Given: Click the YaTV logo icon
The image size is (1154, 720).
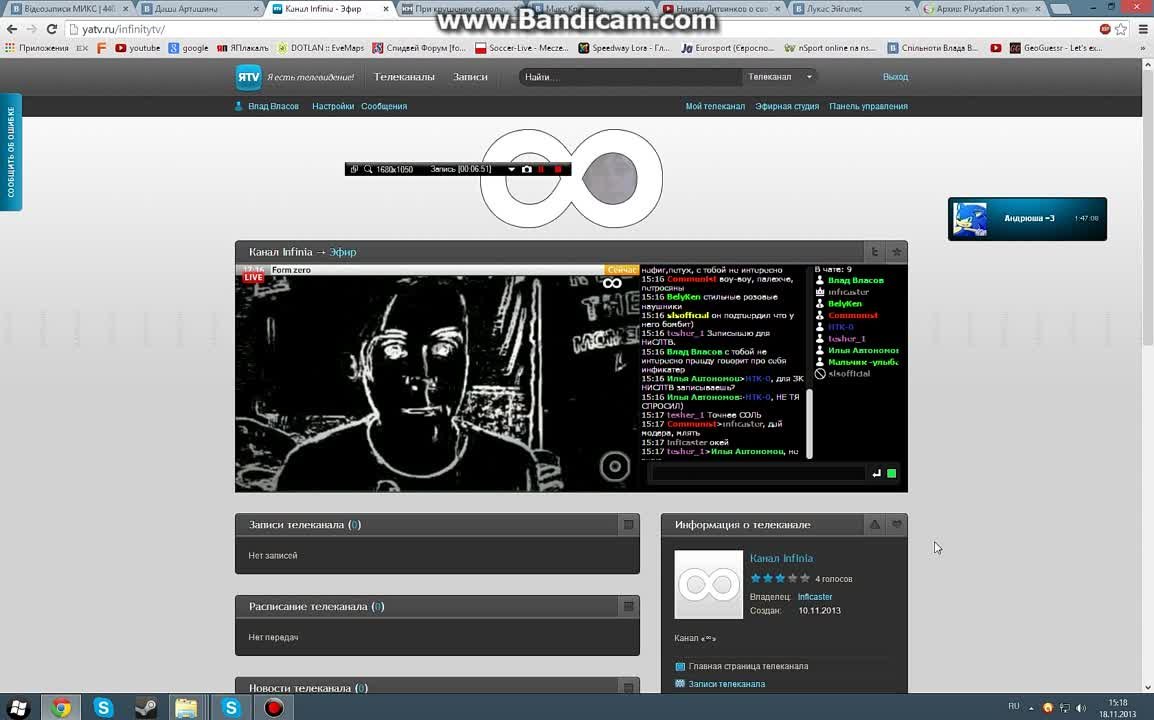Looking at the screenshot, I should coord(248,77).
